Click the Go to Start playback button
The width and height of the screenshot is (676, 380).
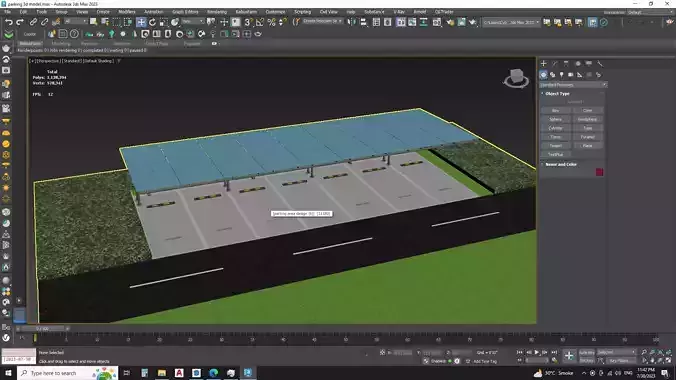click(x=520, y=352)
